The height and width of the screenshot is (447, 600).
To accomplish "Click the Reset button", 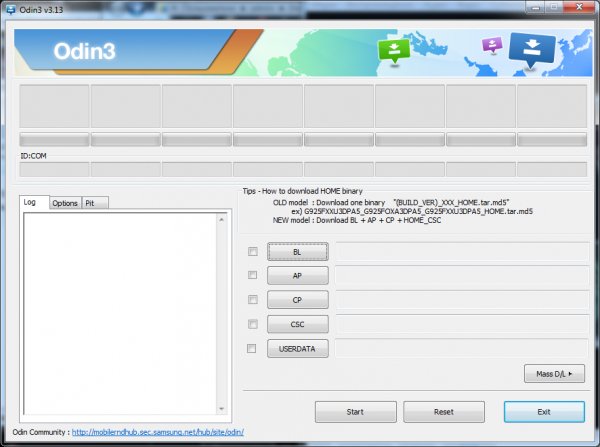I will tap(444, 412).
